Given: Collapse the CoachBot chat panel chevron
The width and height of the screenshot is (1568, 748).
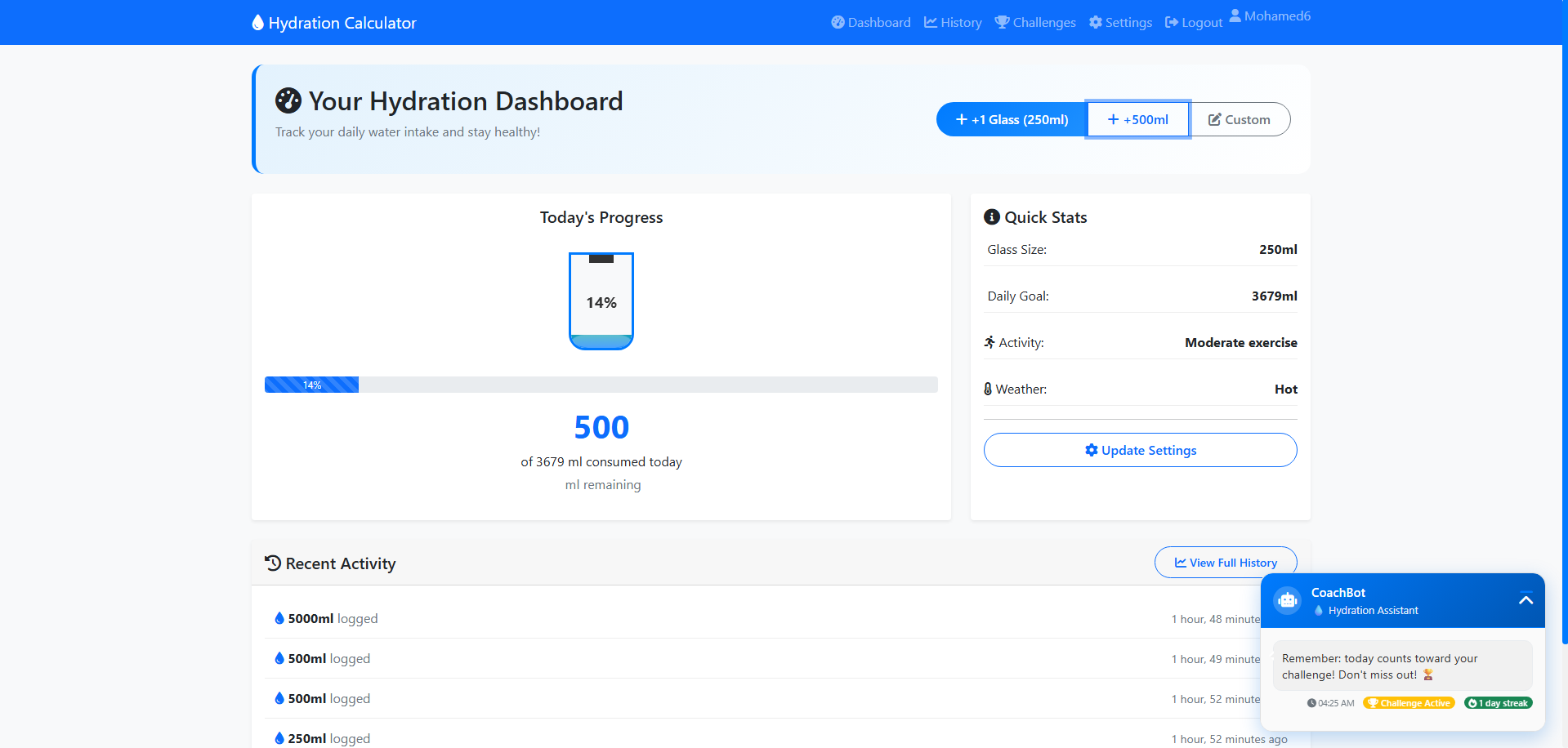Looking at the screenshot, I should (x=1526, y=600).
